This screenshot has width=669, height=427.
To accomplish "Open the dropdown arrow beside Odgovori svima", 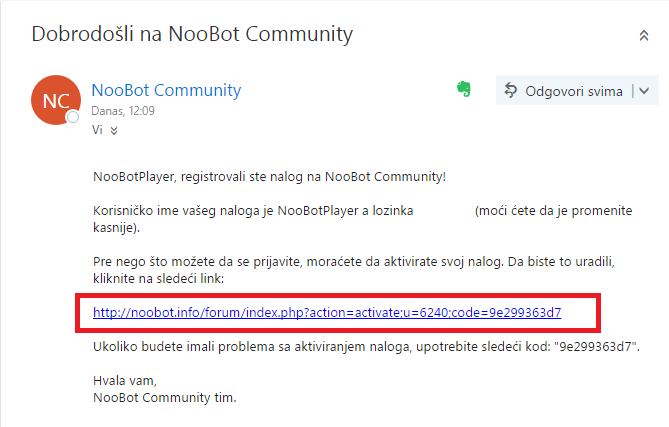I will coord(643,91).
